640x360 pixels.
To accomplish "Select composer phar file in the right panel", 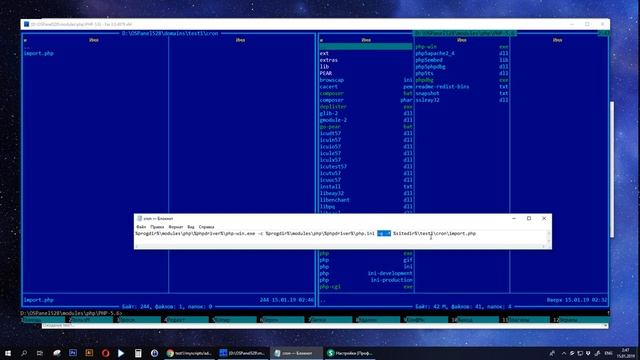I will click(366, 100).
